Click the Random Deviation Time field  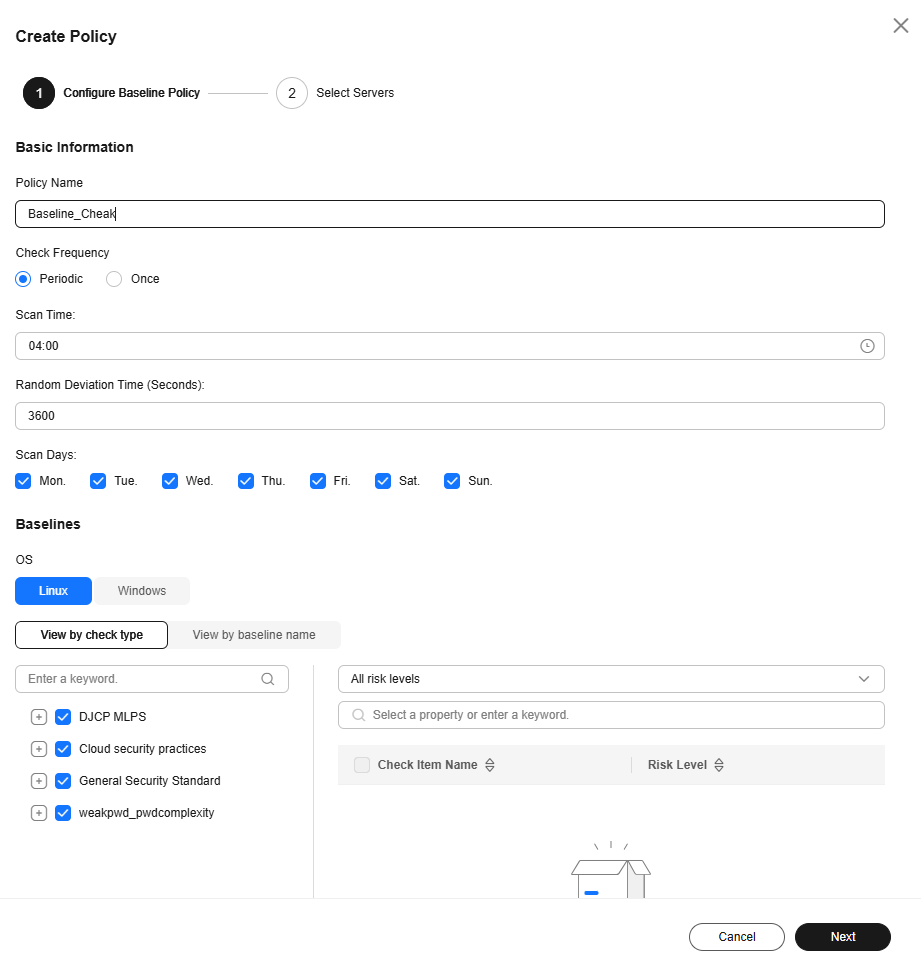[449, 416]
